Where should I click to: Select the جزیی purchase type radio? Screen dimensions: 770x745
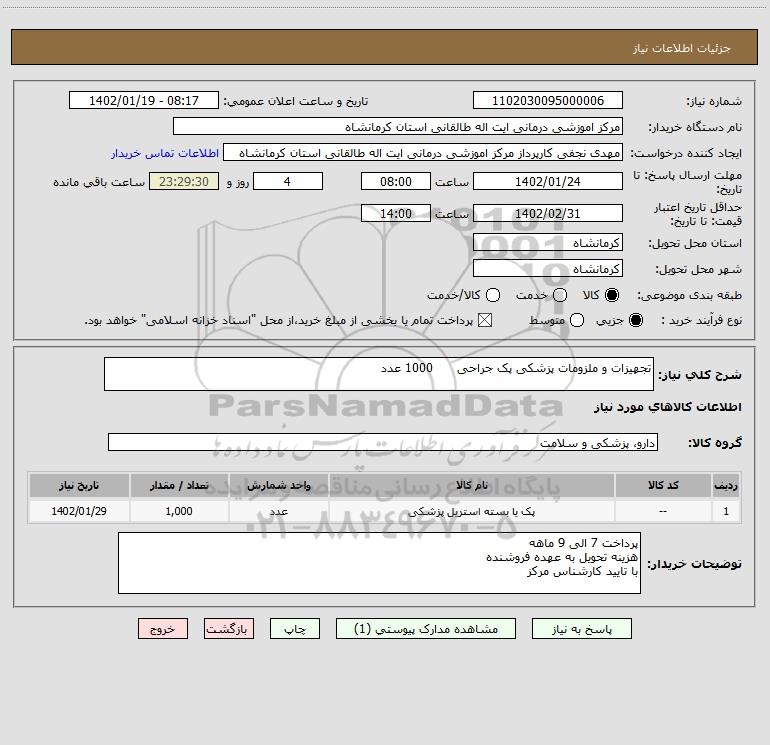pyautogui.click(x=635, y=320)
